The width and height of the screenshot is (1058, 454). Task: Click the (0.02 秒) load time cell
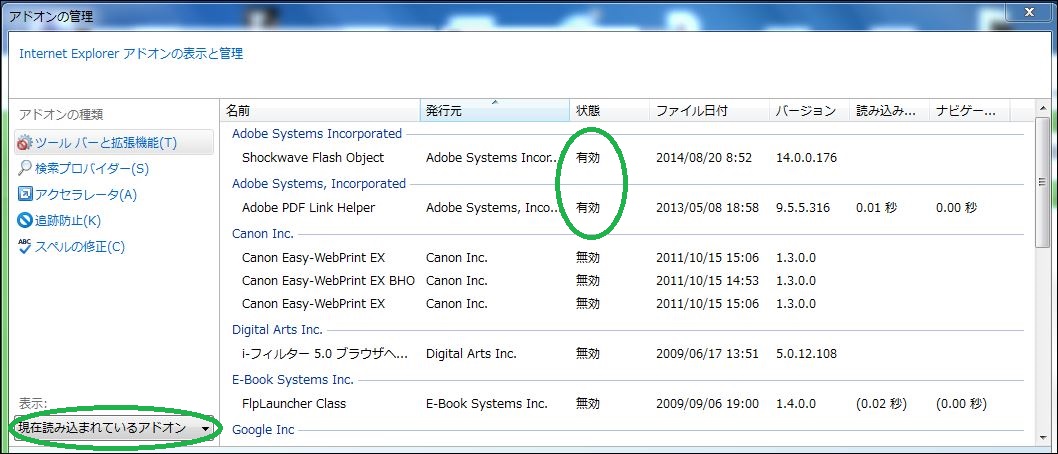click(x=881, y=404)
